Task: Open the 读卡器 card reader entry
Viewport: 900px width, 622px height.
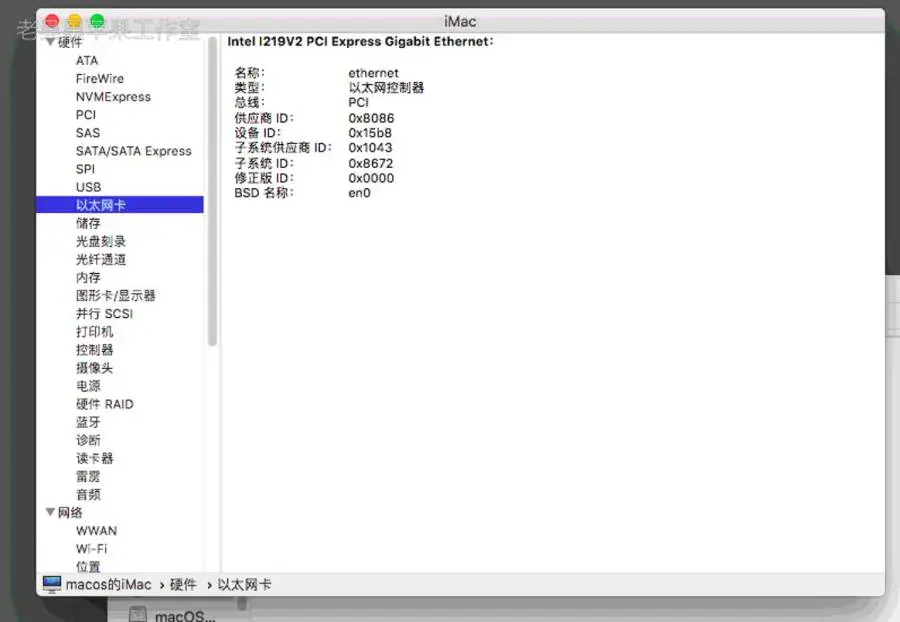Action: click(95, 458)
